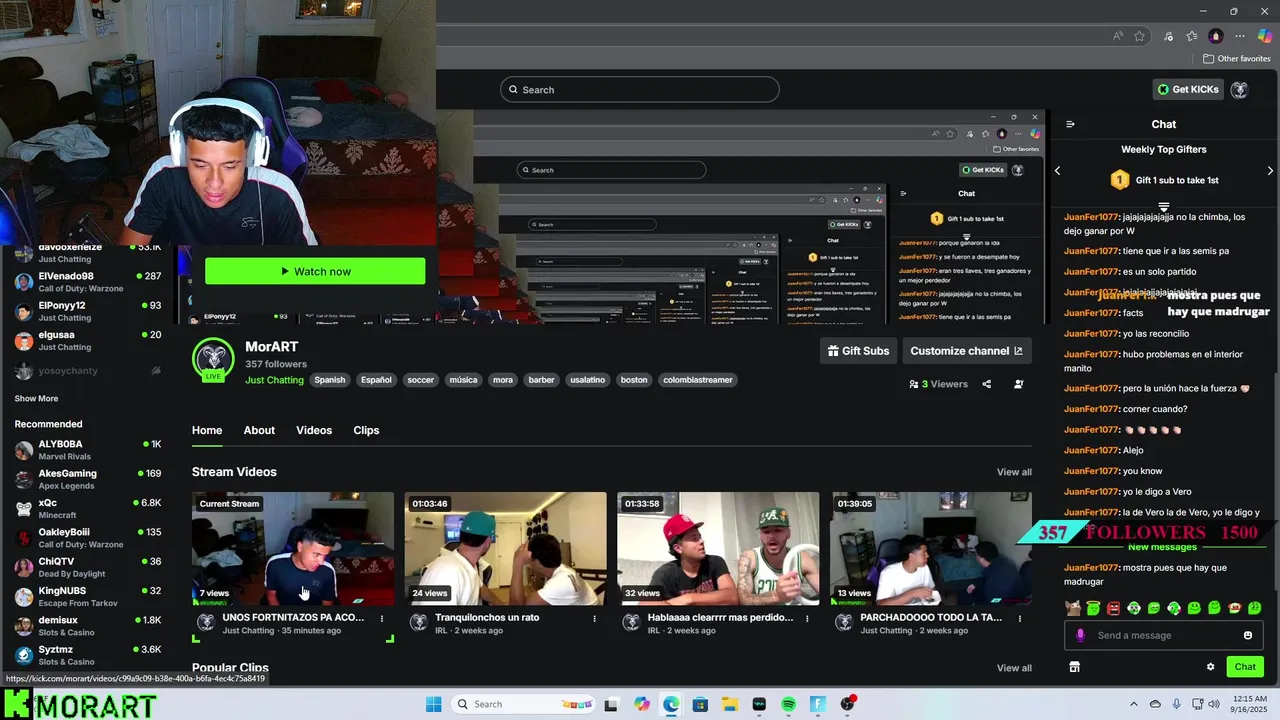Open the Edge settings and more menu
The image size is (1280, 720).
[x=1239, y=36]
